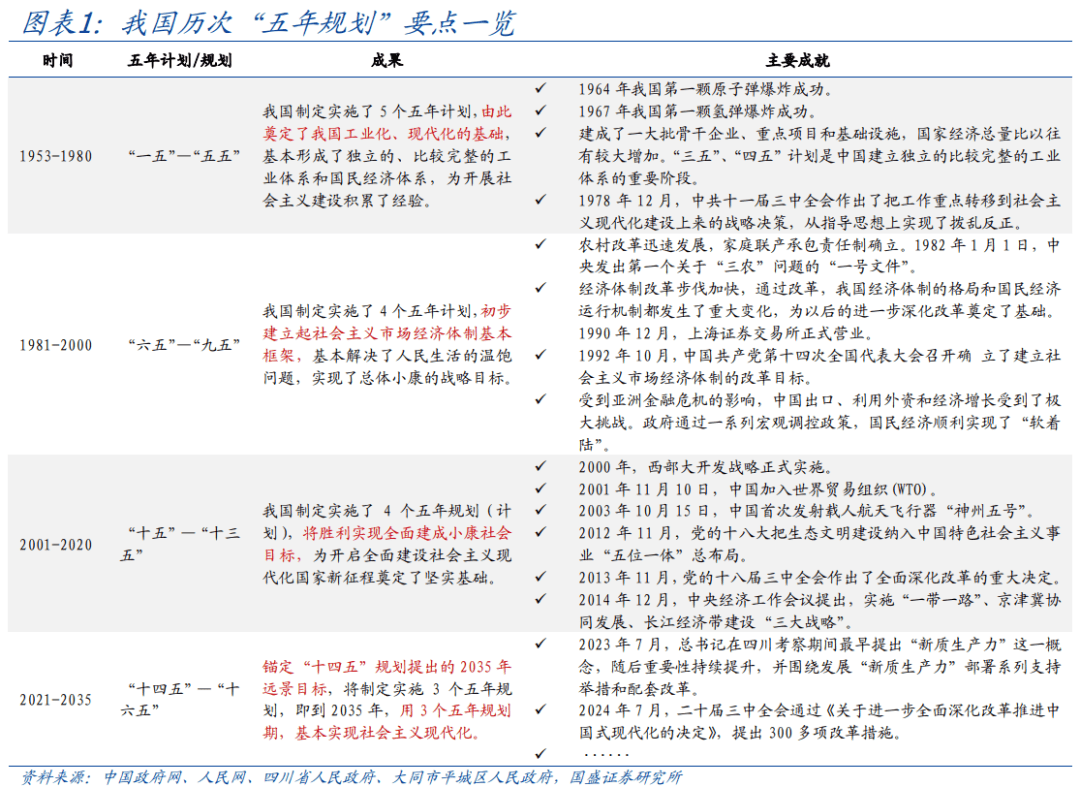Screen dimensions: 1080x787
Task: Select the 1981-2000 time period cell
Action: [56, 345]
